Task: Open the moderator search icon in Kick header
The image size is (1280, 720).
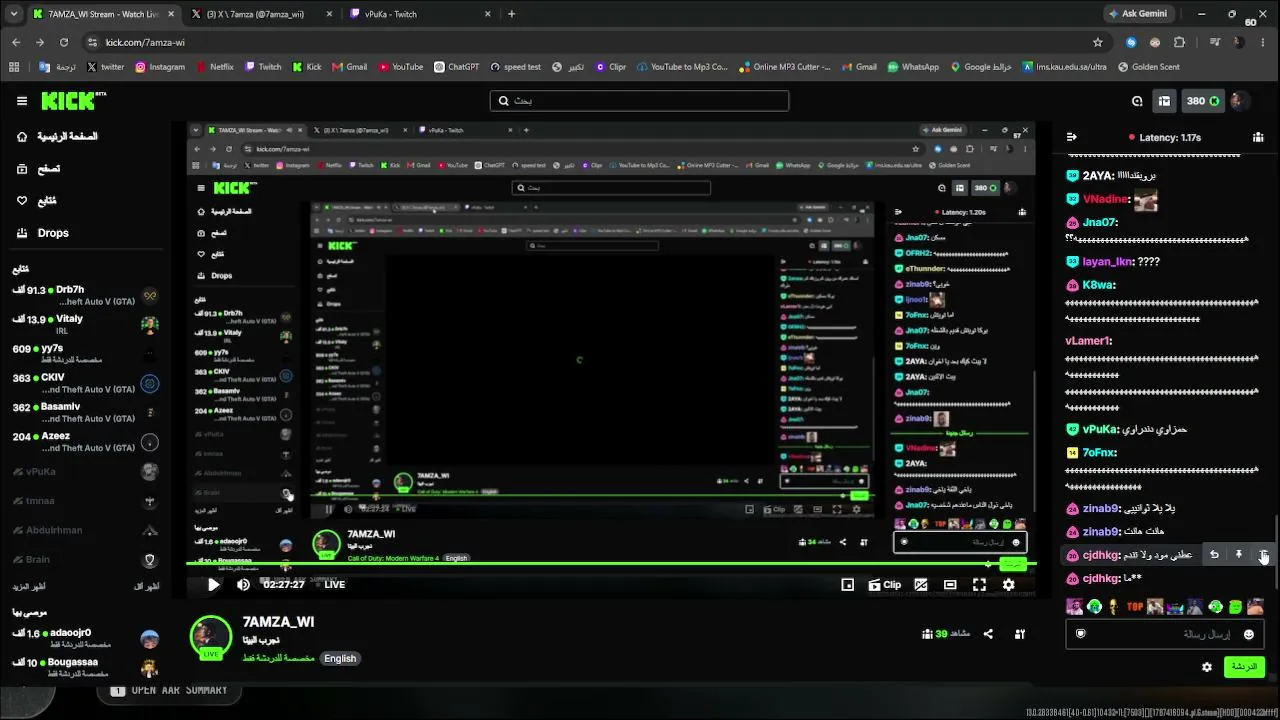Action: point(1137,101)
